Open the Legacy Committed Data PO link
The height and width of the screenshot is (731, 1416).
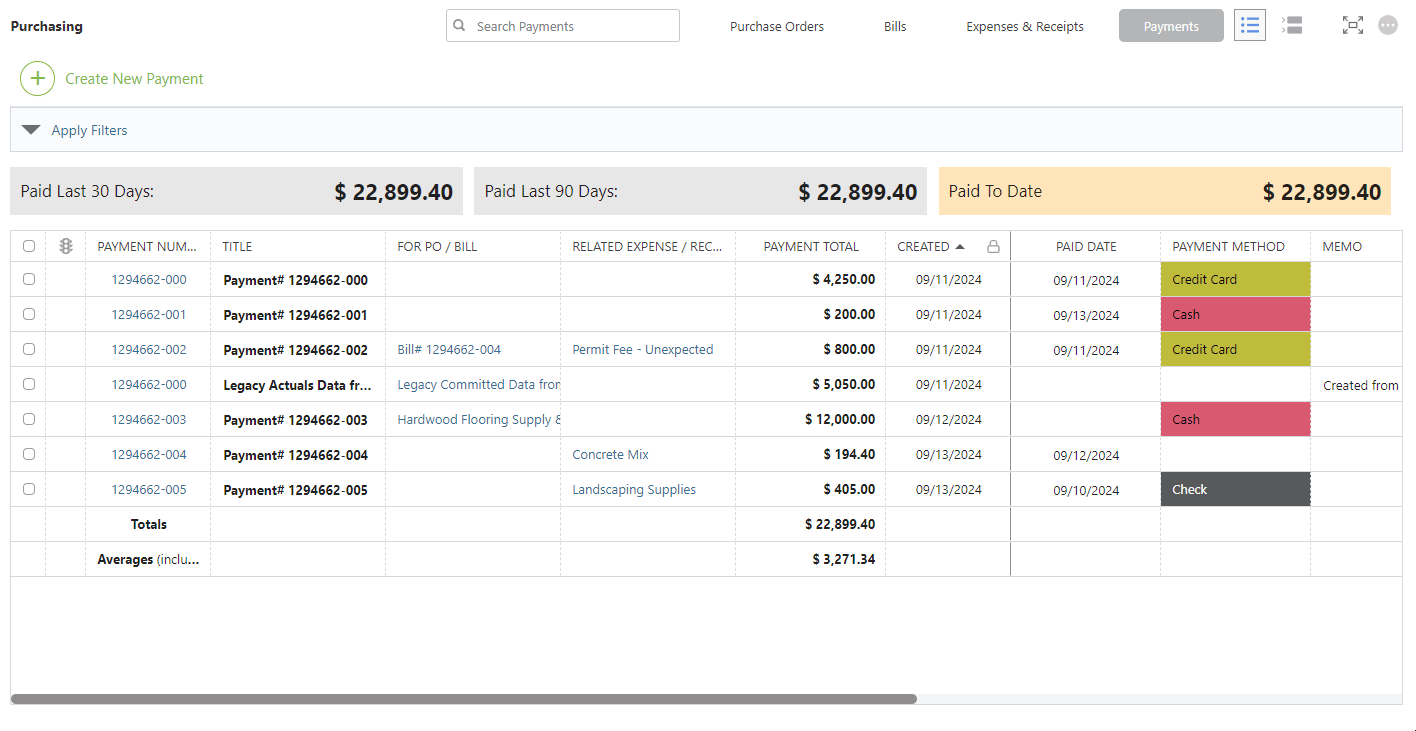pyautogui.click(x=479, y=385)
